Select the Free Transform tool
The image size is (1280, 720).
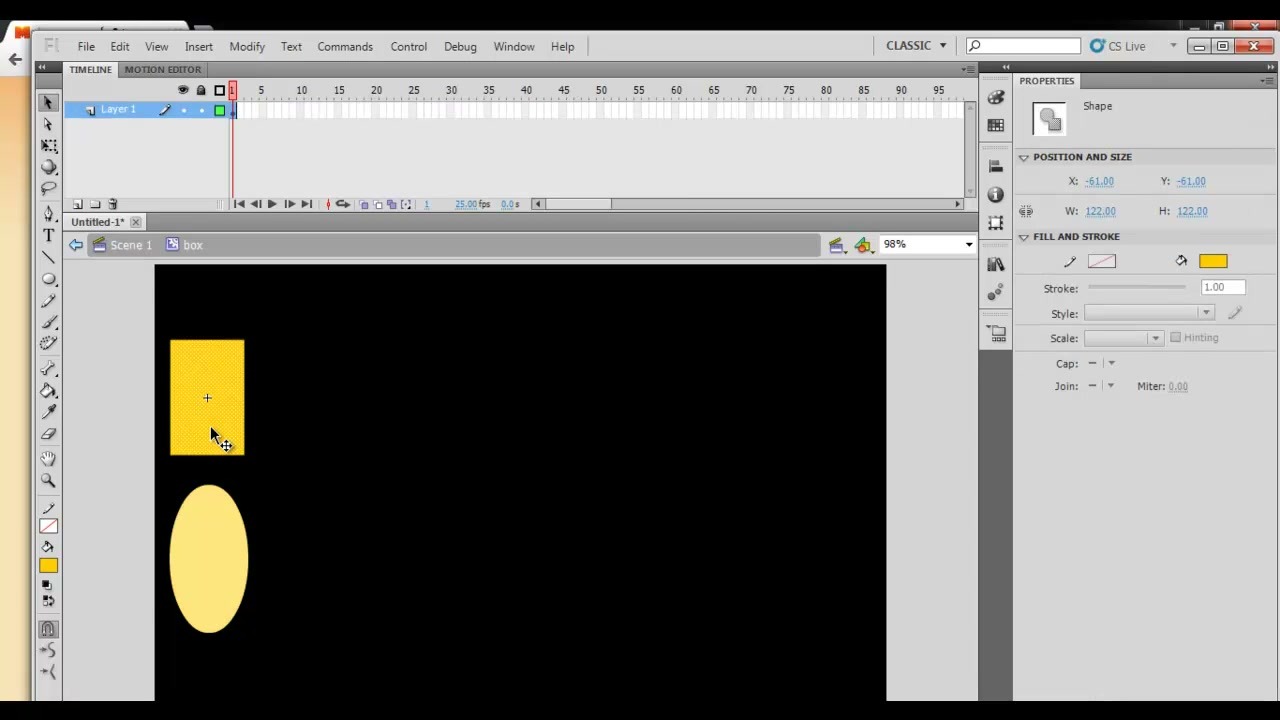(48, 146)
